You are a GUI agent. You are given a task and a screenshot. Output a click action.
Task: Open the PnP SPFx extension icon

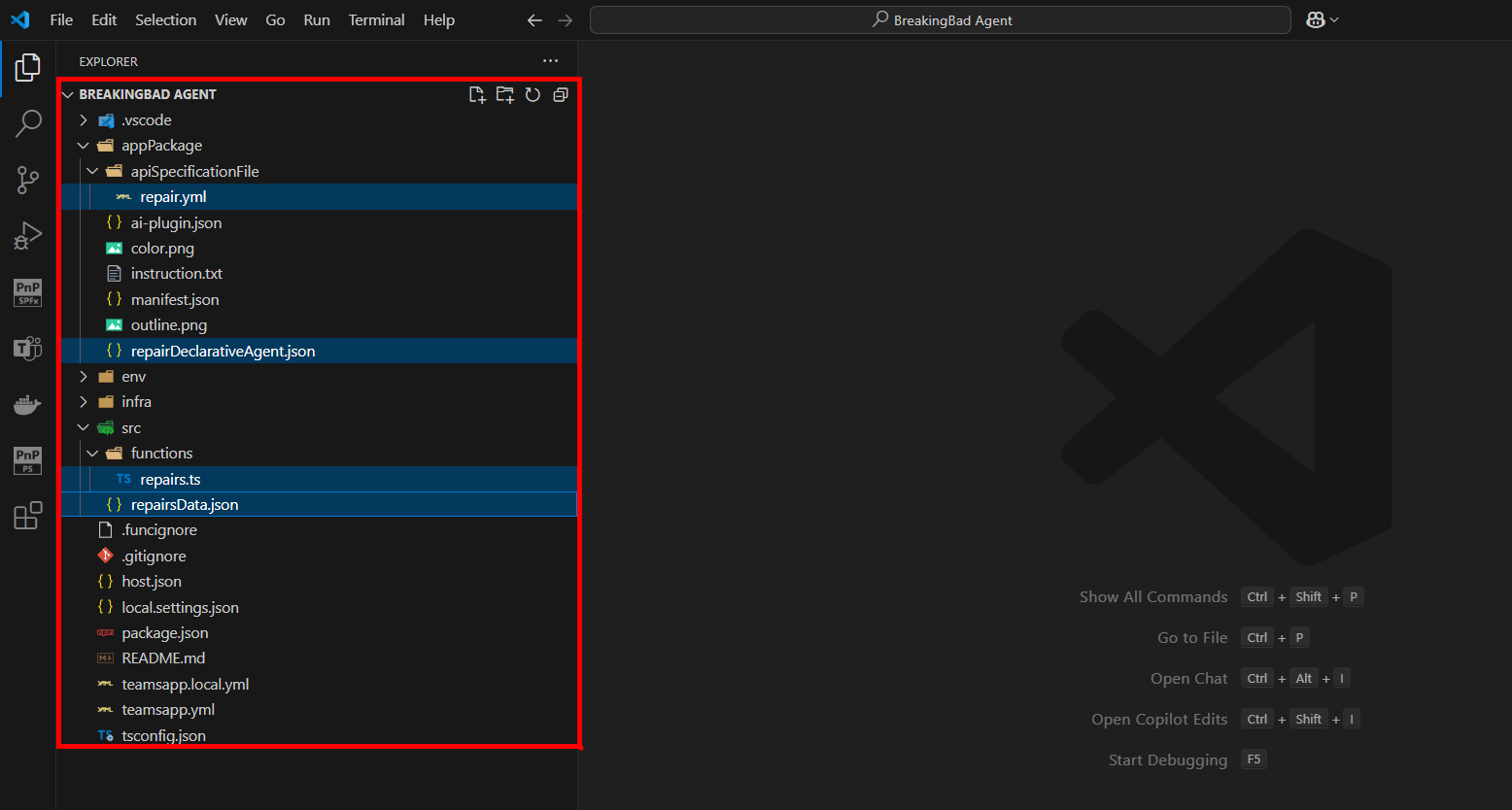28,292
